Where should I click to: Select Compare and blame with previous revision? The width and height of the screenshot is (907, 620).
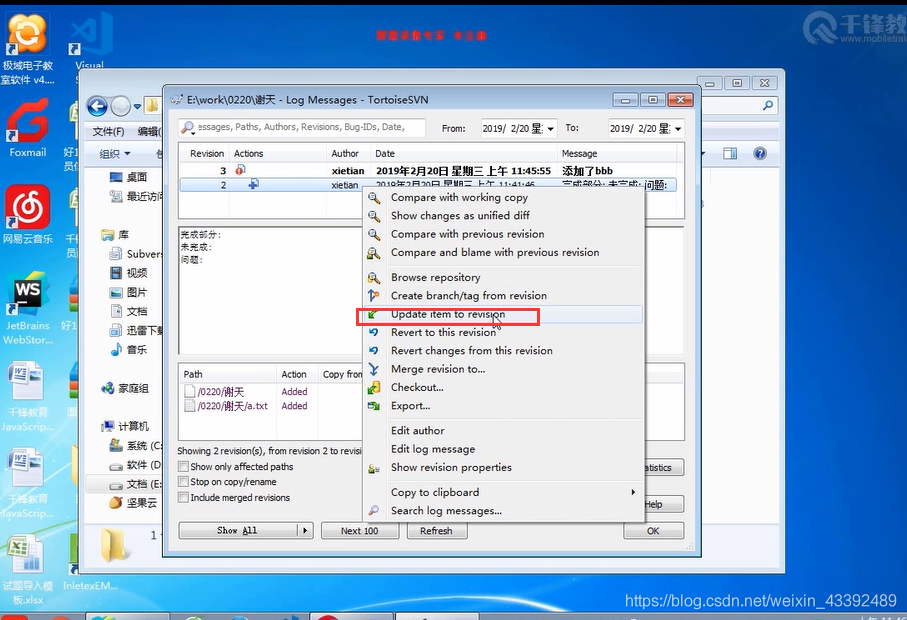click(495, 253)
